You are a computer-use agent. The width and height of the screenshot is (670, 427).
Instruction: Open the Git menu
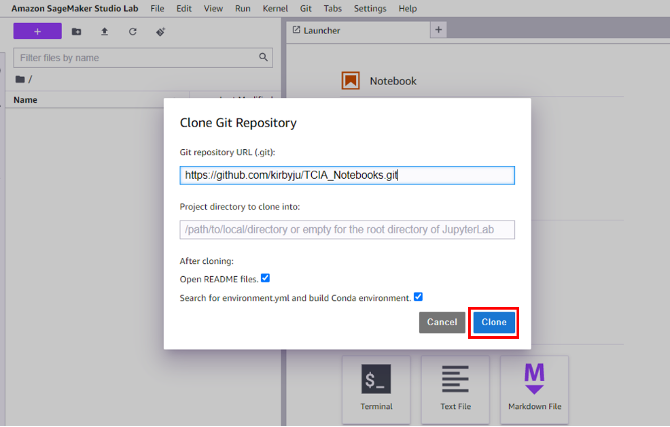tap(306, 9)
